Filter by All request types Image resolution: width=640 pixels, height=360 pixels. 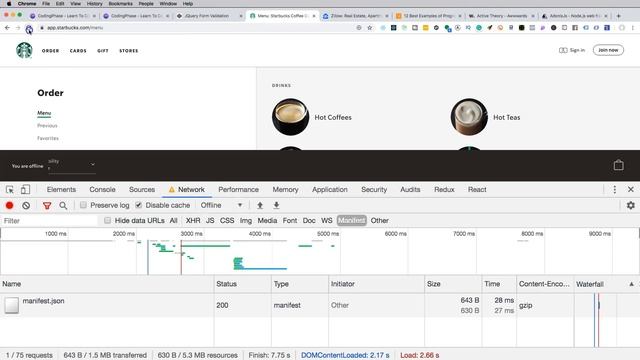pyautogui.click(x=173, y=220)
